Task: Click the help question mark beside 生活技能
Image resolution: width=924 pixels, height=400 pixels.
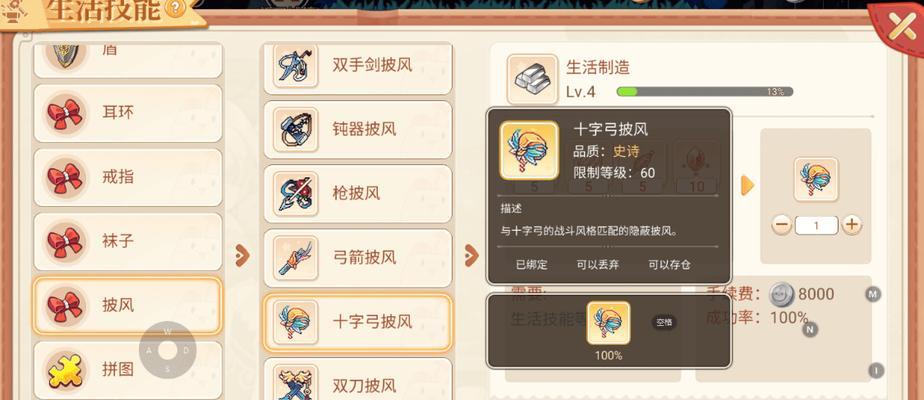Action: [174, 8]
